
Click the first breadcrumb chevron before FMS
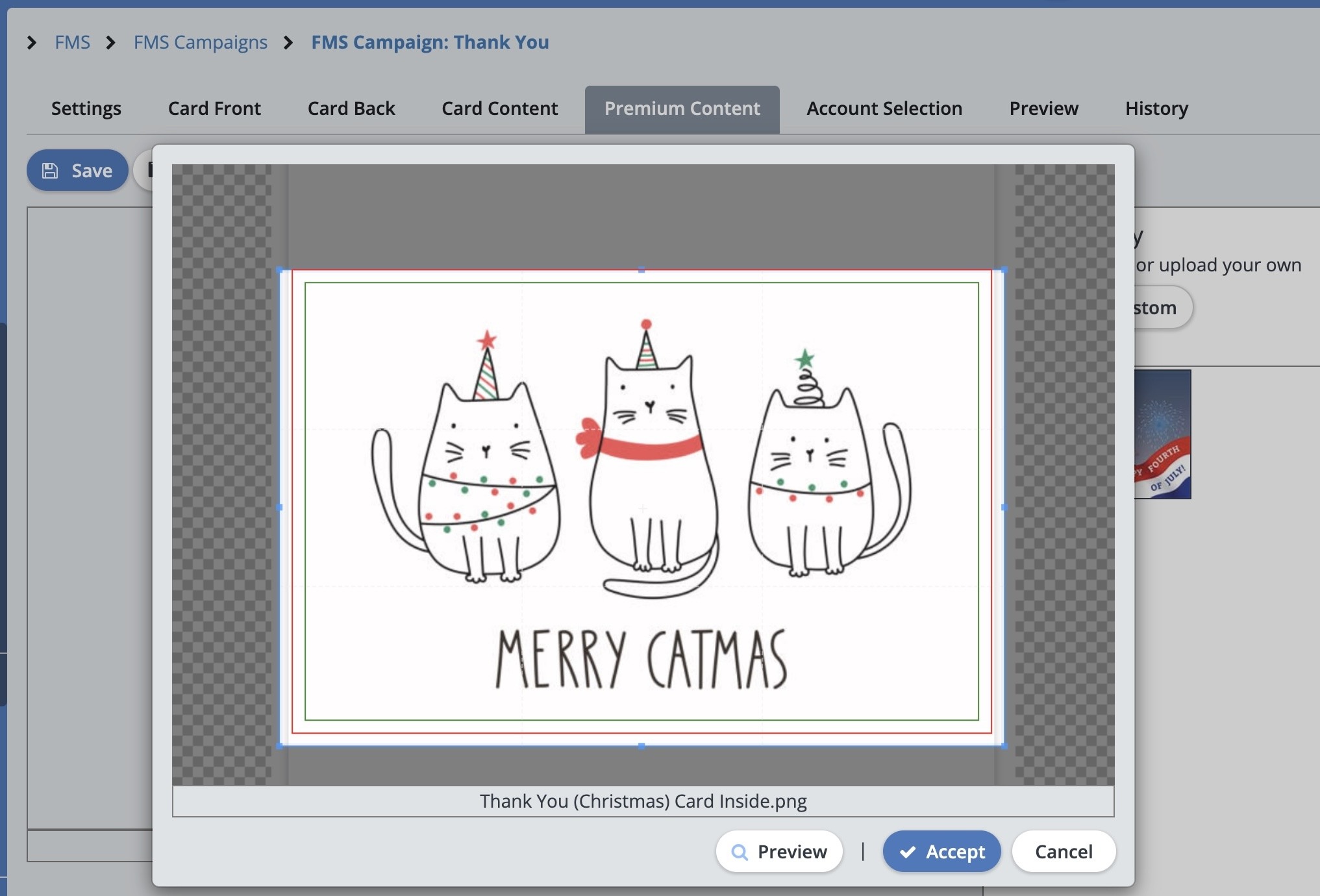click(32, 43)
